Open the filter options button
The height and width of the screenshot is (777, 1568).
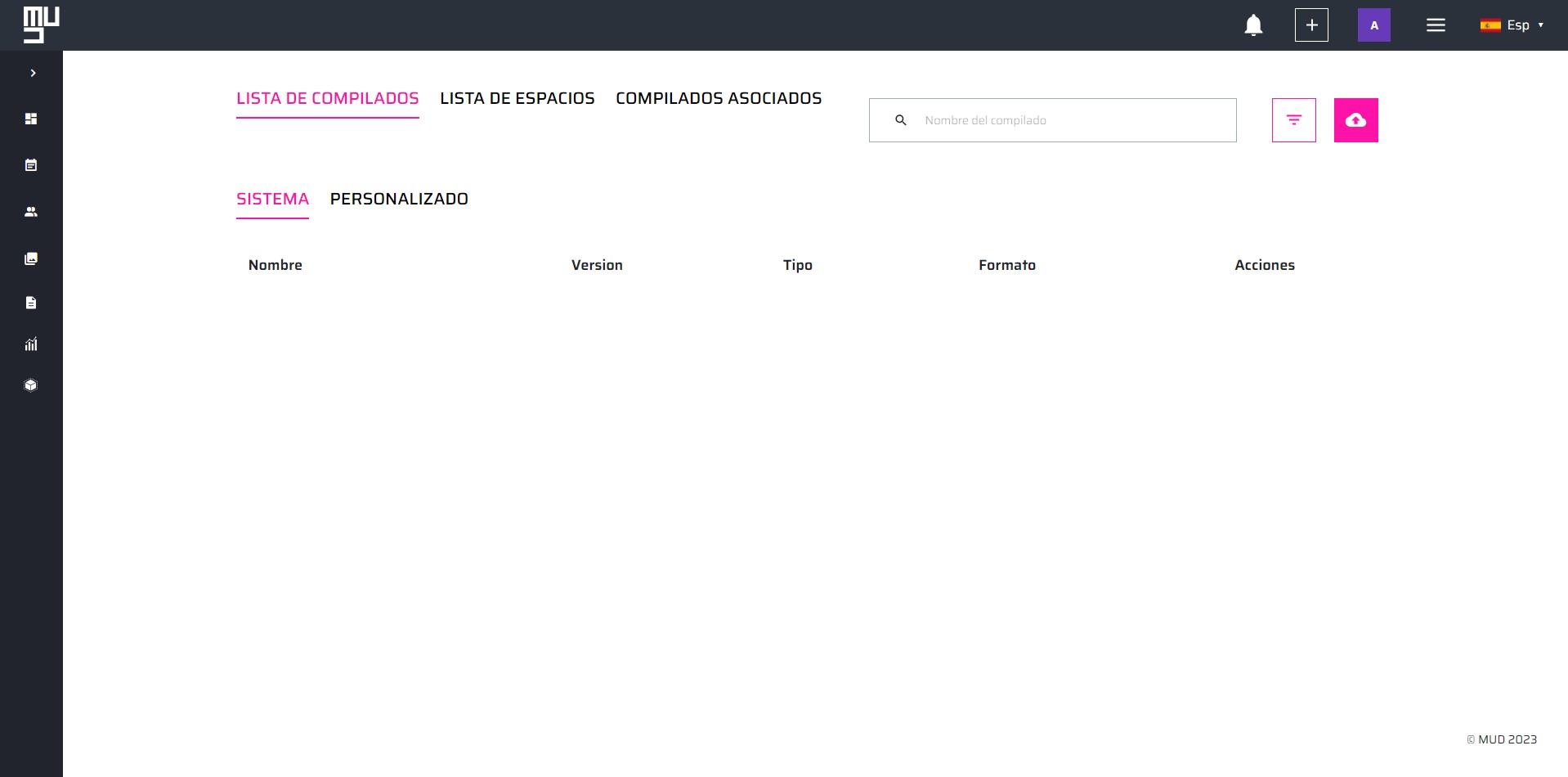point(1294,120)
